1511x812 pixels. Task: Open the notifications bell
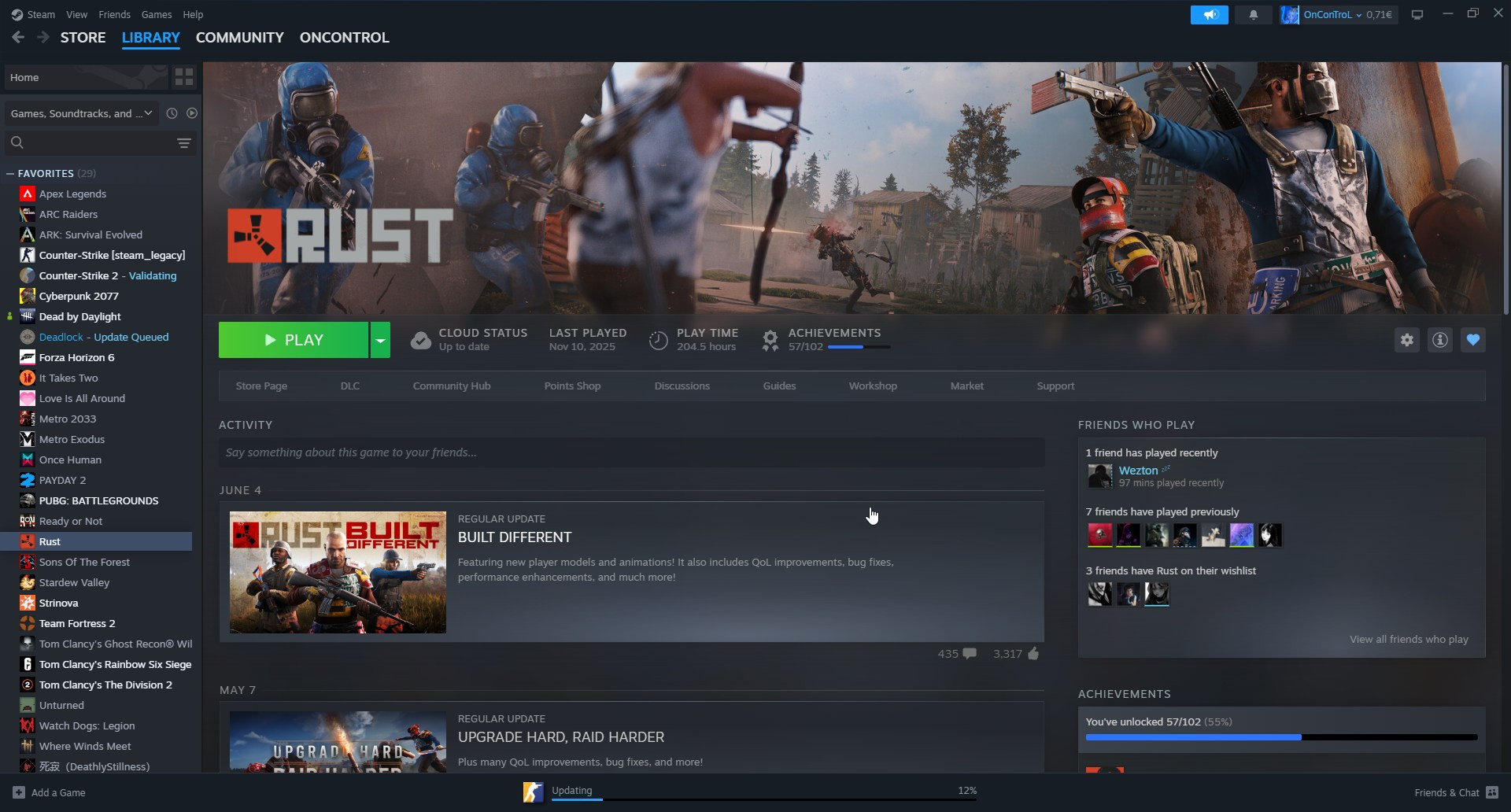click(1254, 15)
